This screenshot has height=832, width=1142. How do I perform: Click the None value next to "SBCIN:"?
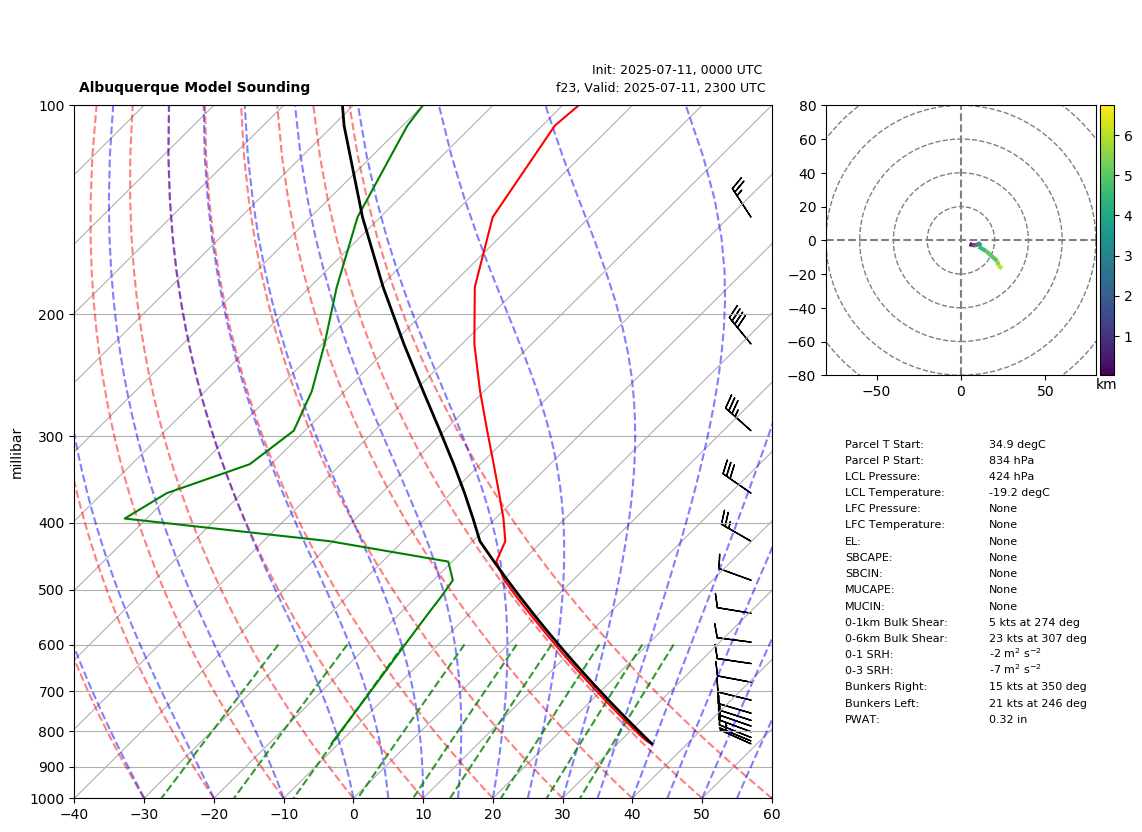1003,573
